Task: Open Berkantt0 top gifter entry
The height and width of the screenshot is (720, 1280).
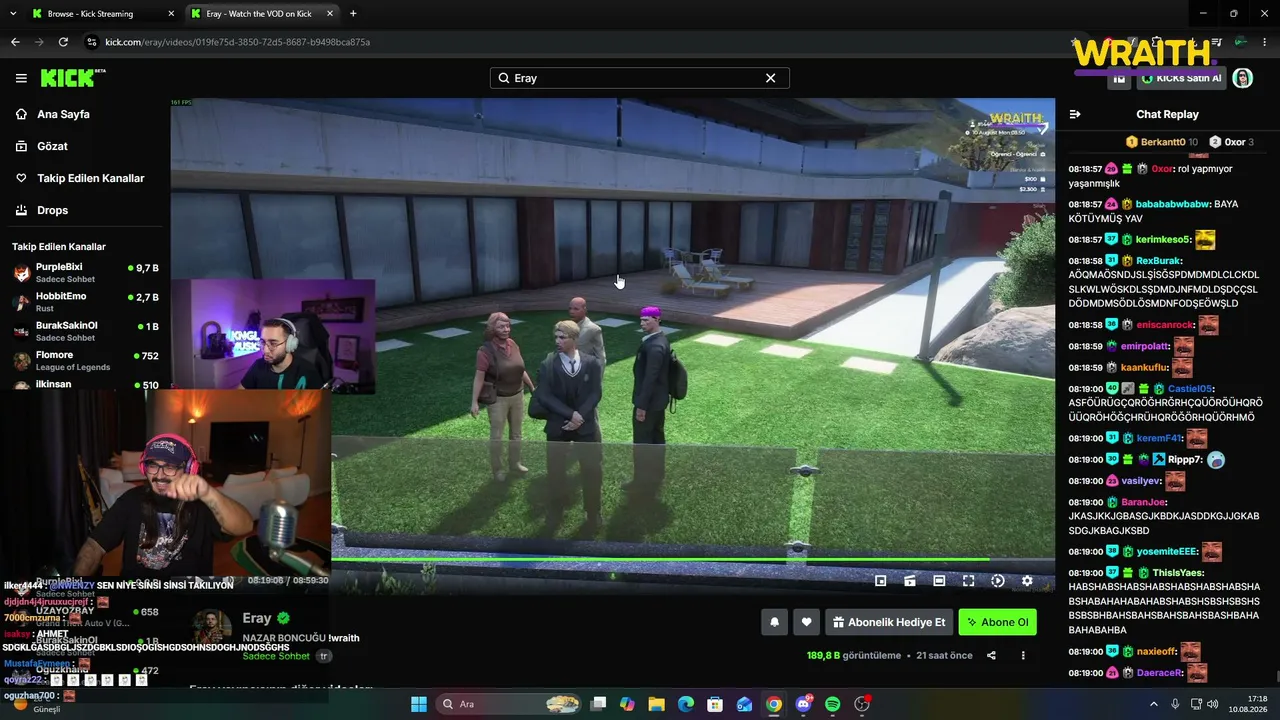Action: pyautogui.click(x=1162, y=142)
